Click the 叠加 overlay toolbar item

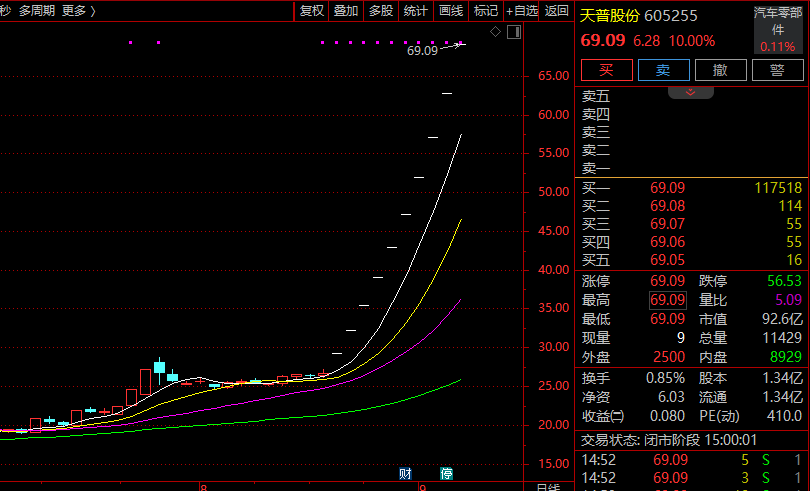pos(346,11)
